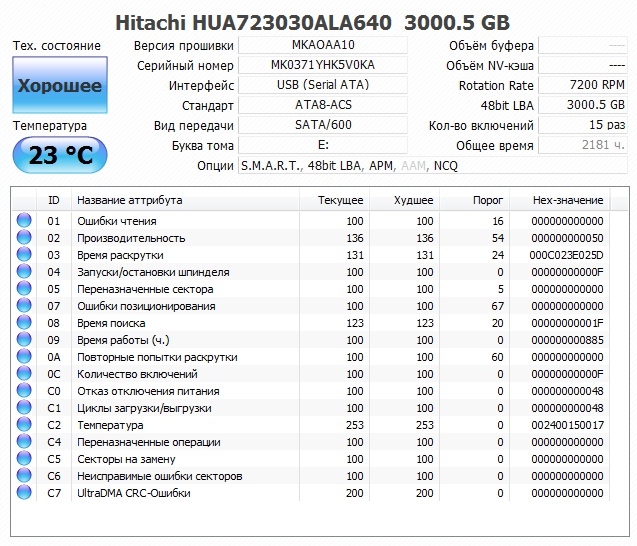Click hex value 000000000050

568,238
